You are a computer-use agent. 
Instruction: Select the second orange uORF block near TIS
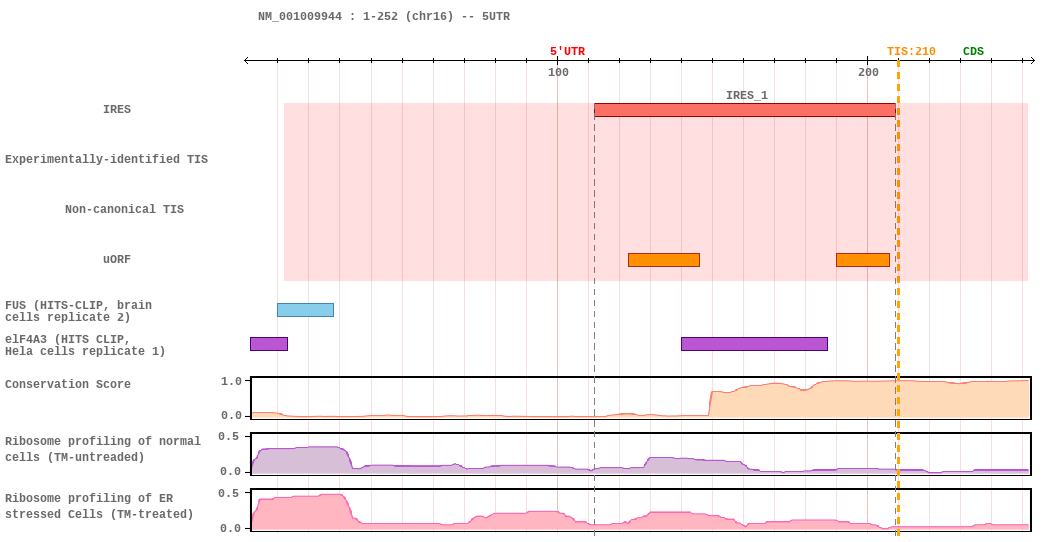[862, 260]
